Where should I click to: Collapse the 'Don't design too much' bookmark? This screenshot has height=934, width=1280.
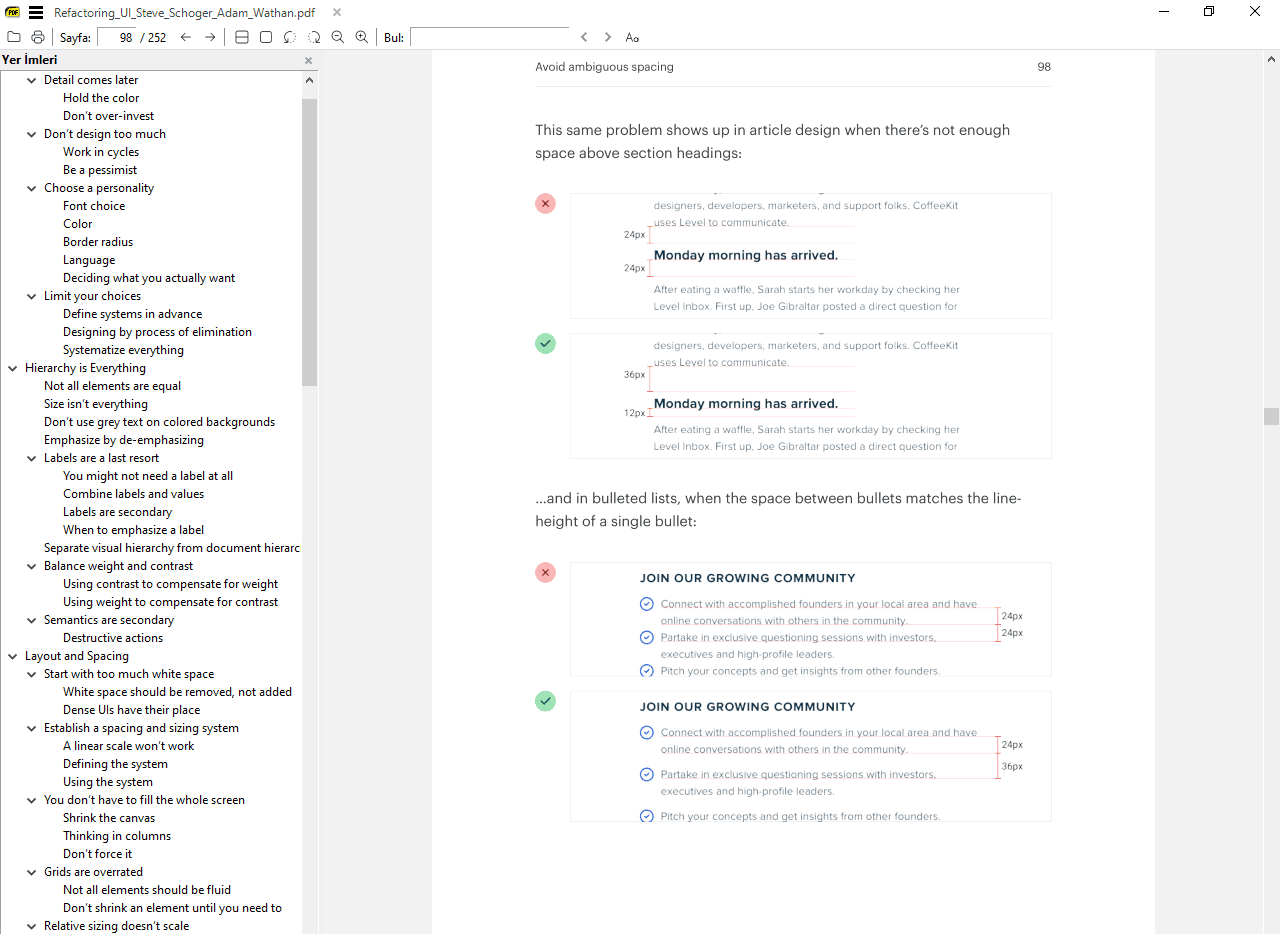click(x=32, y=134)
